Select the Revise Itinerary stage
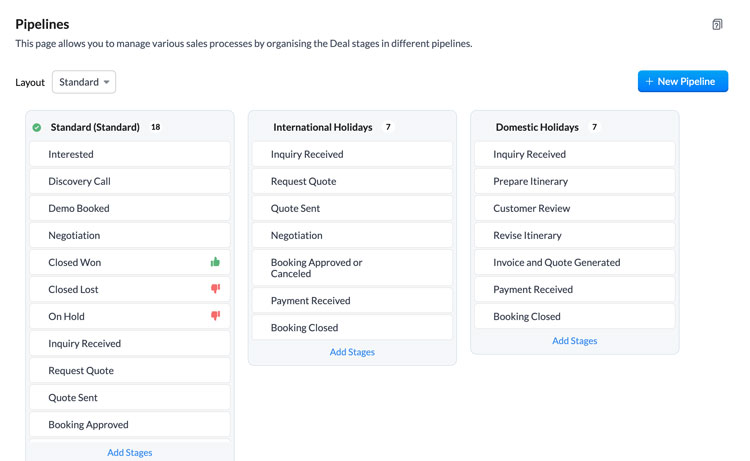The image size is (750, 461). (574, 235)
